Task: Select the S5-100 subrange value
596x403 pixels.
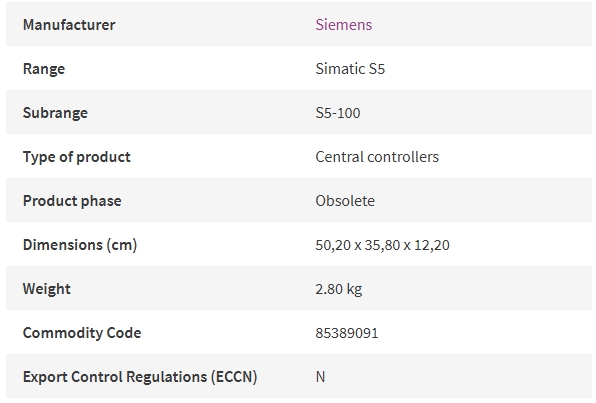Action: [338, 113]
